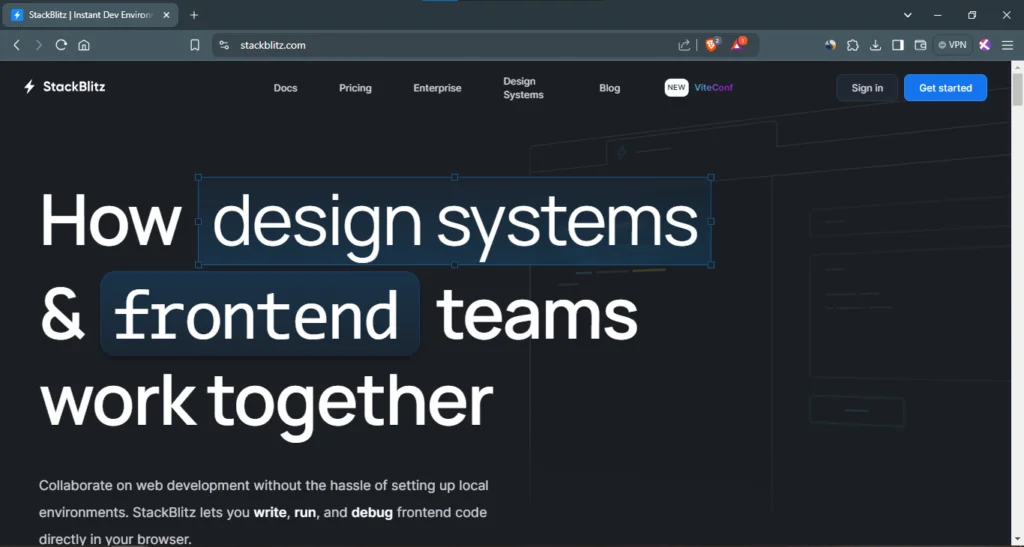Toggle the browser sidebar panel icon
The width and height of the screenshot is (1024, 547).
[x=898, y=45]
